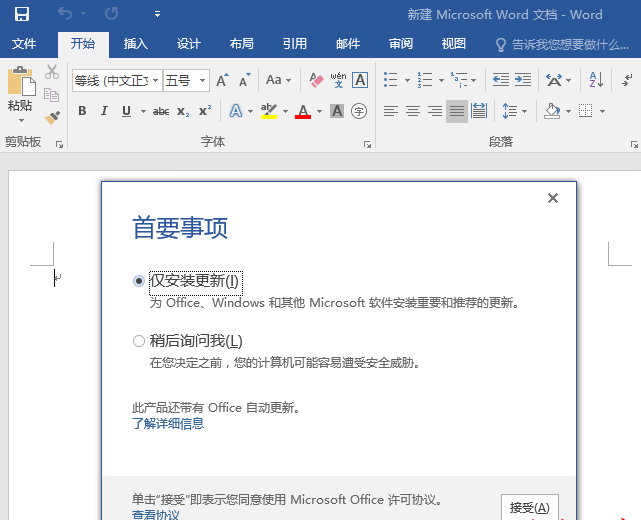Open Customize Quick Access Toolbar arrow

point(157,14)
